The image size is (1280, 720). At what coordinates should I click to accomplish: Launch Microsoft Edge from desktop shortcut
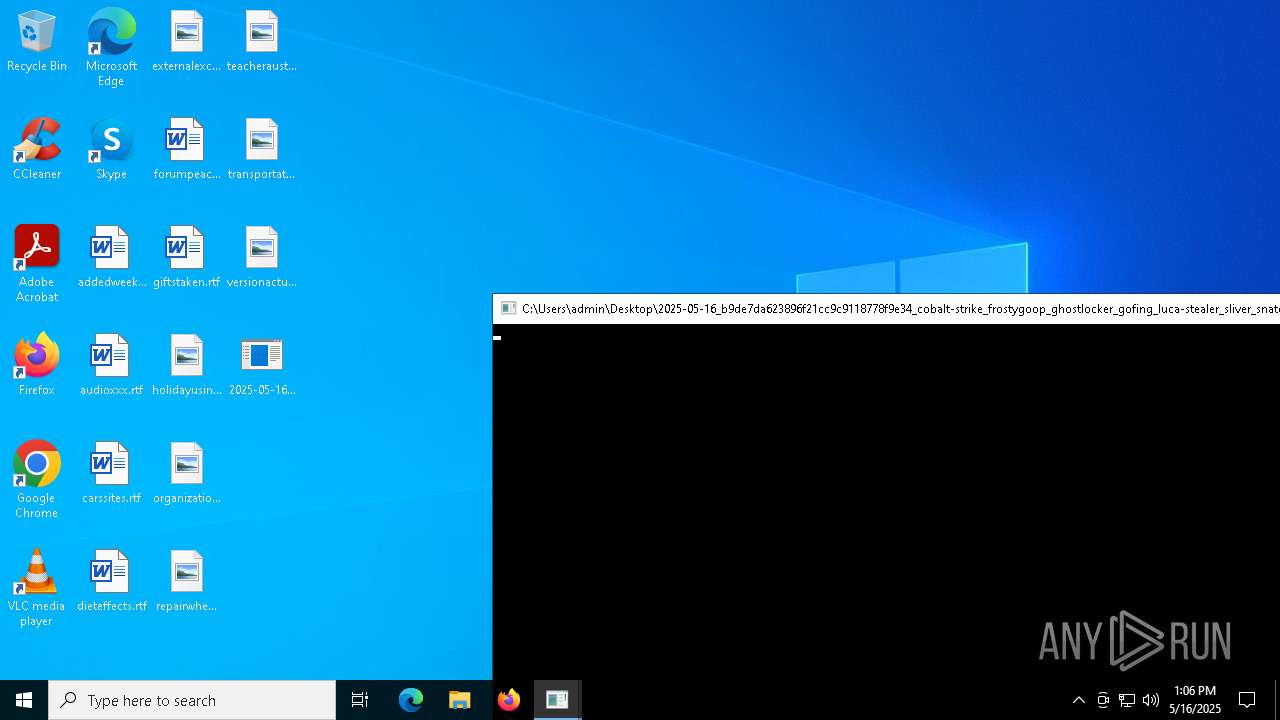pyautogui.click(x=111, y=47)
